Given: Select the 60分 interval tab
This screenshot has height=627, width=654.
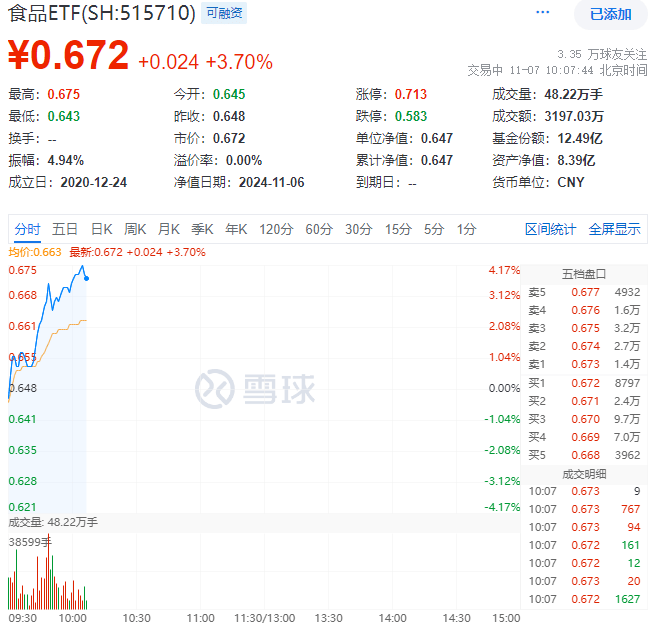Looking at the screenshot, I should 319,229.
